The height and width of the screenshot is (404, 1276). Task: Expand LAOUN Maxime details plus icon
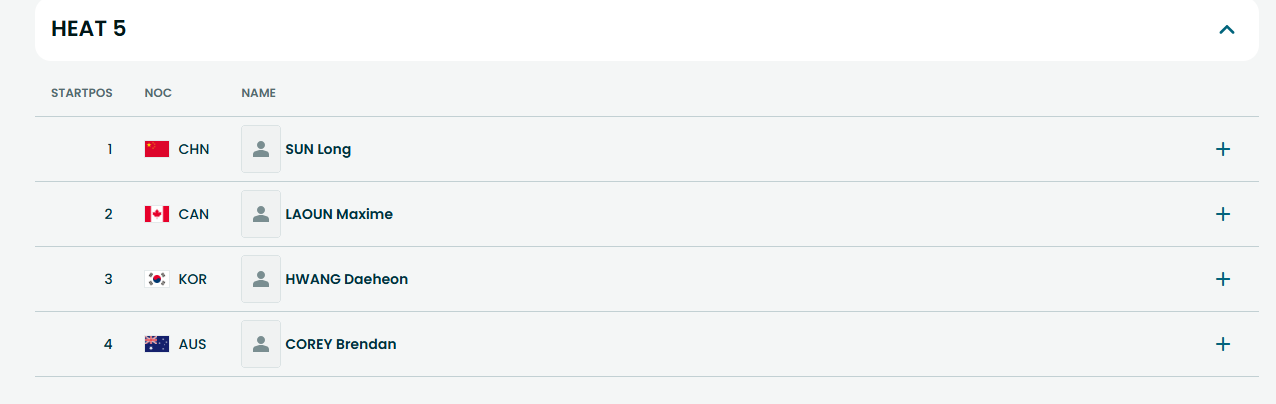click(x=1222, y=214)
